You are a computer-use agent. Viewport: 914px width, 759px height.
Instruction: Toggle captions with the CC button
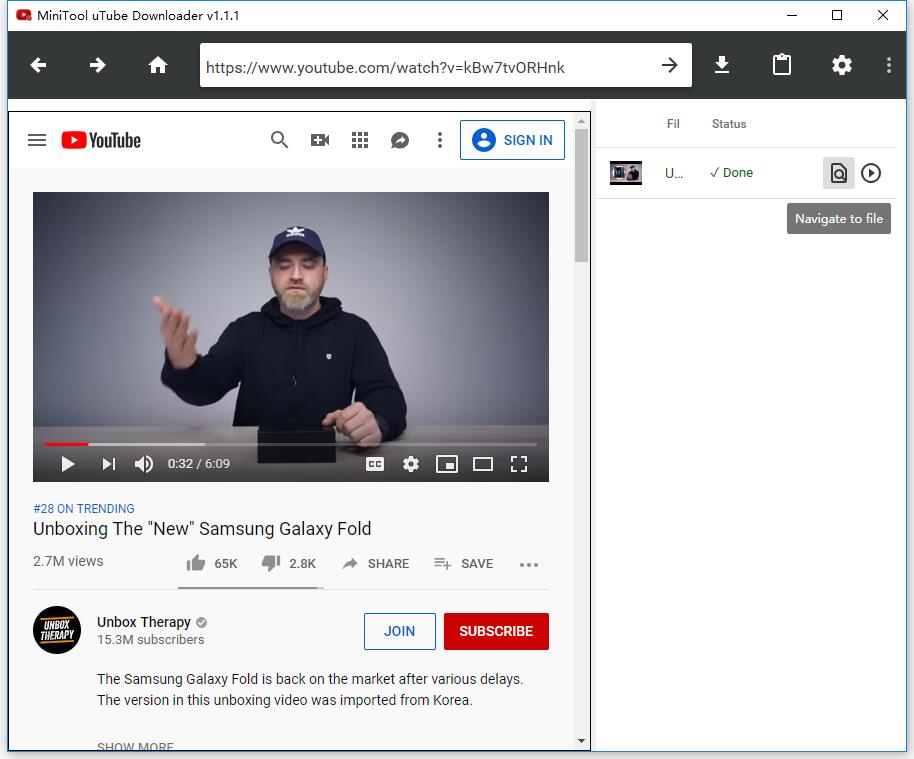click(375, 464)
